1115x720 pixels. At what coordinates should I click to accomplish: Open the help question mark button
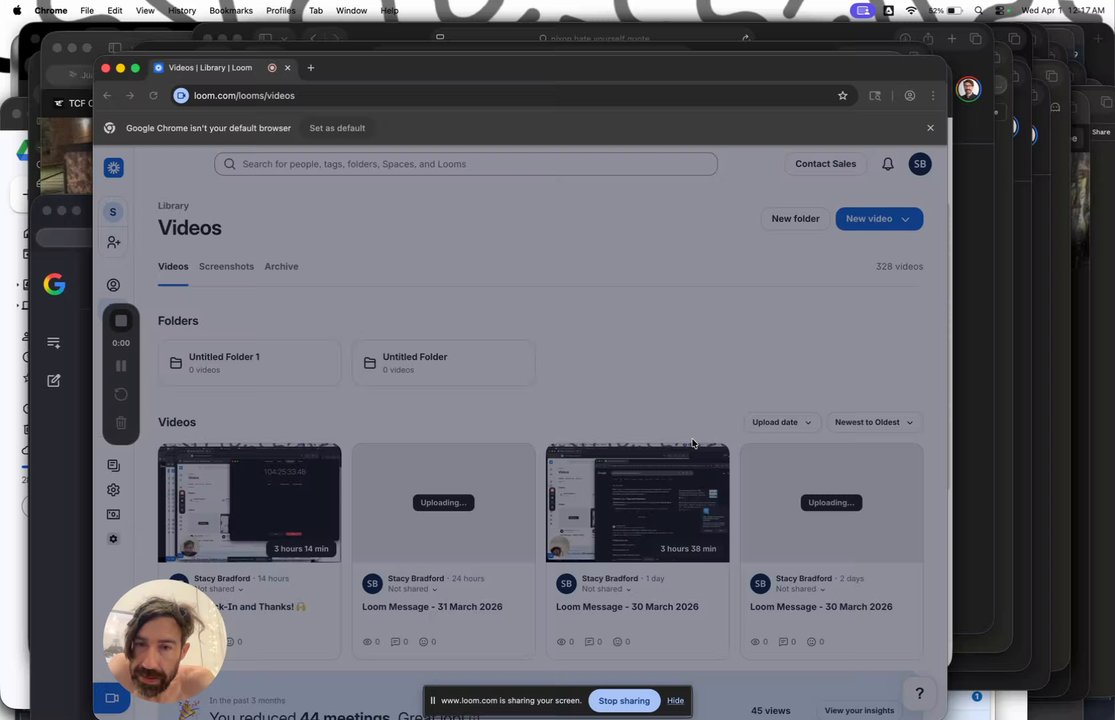pyautogui.click(x=919, y=693)
